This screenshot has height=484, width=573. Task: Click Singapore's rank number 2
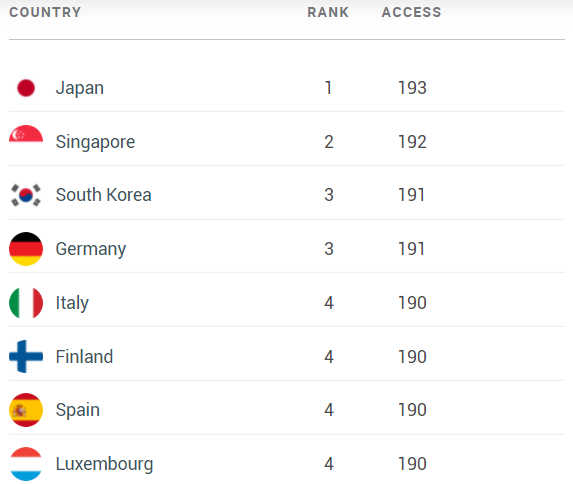tap(329, 142)
